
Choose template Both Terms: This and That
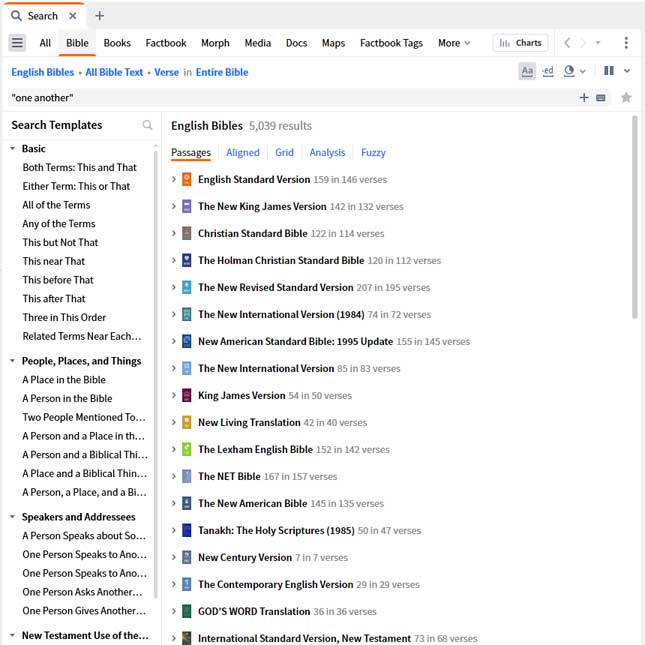[79, 167]
